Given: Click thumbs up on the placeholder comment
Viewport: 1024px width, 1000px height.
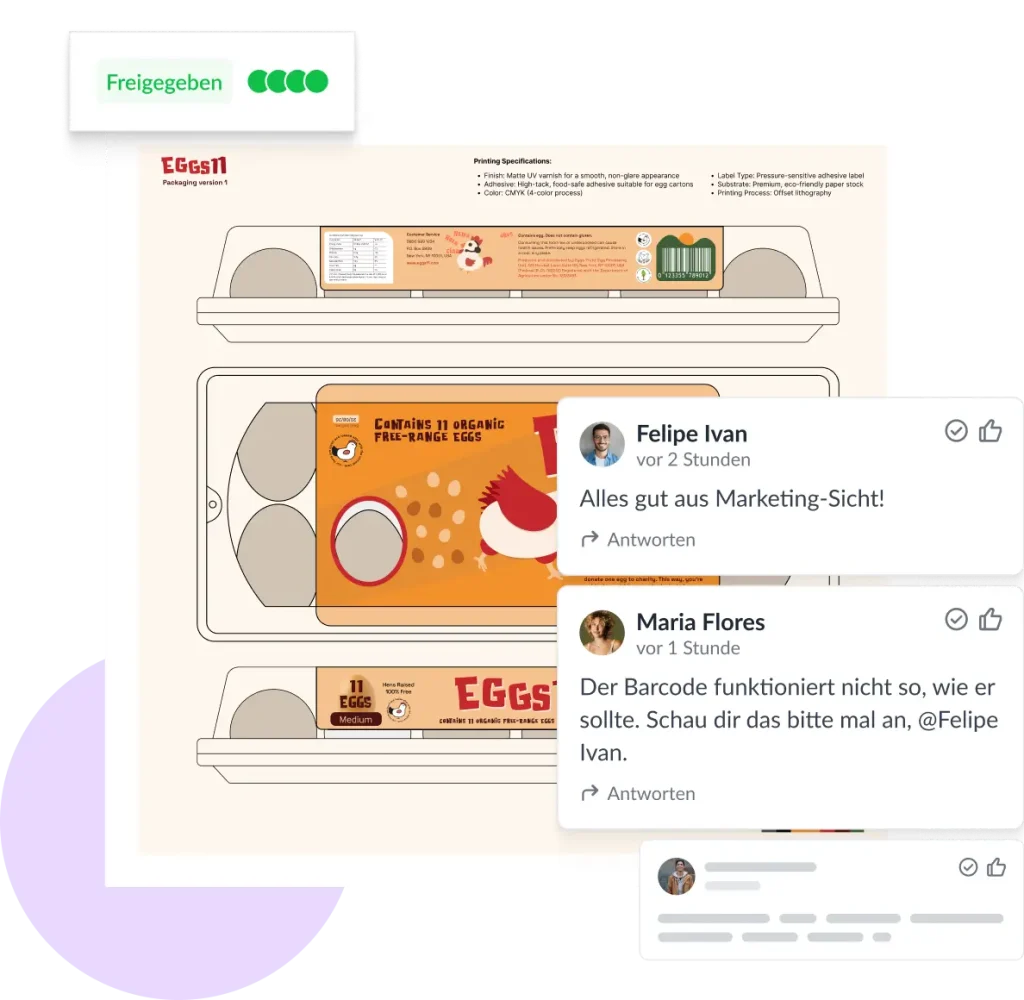Looking at the screenshot, I should (996, 867).
